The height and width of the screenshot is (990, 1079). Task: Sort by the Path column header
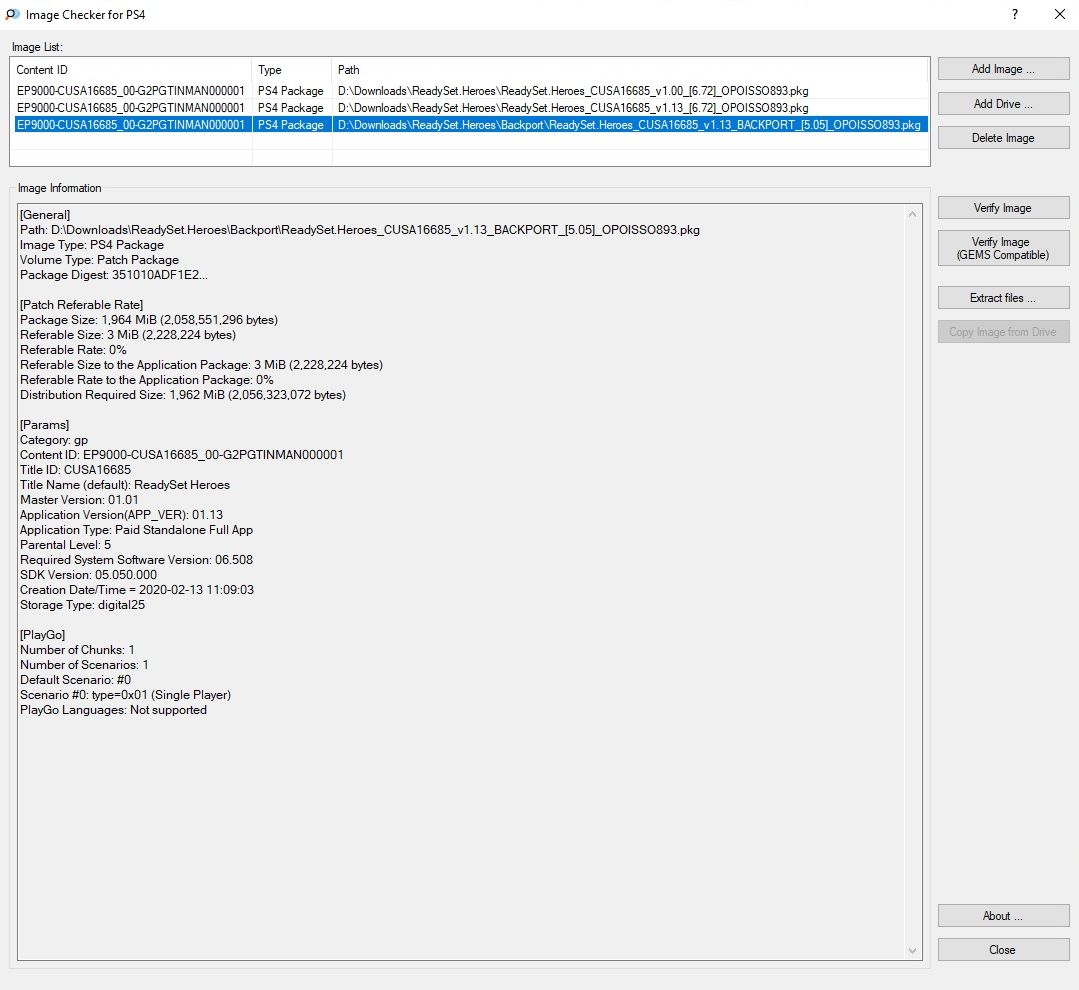point(630,69)
